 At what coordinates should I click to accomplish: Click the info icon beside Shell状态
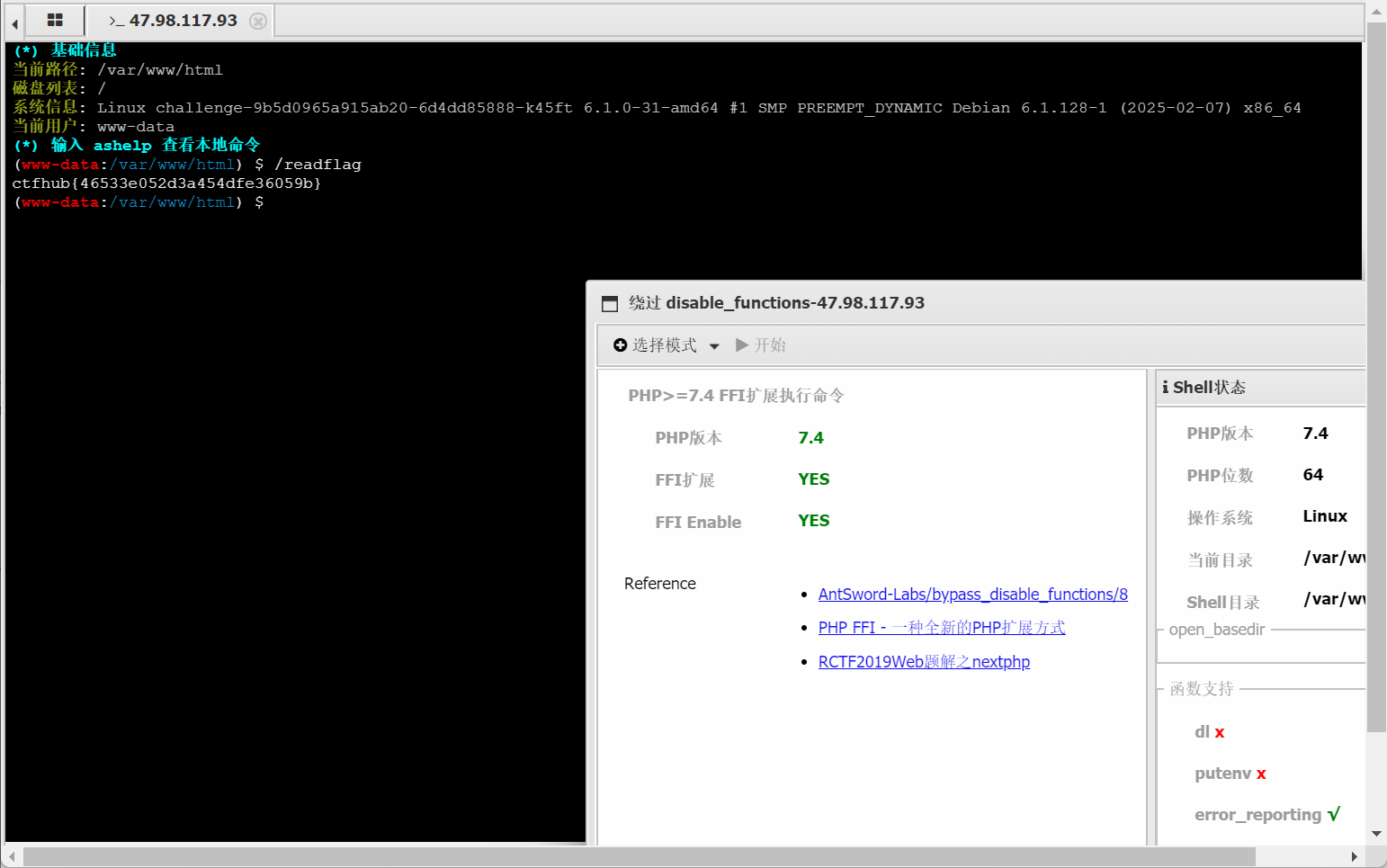(1166, 387)
